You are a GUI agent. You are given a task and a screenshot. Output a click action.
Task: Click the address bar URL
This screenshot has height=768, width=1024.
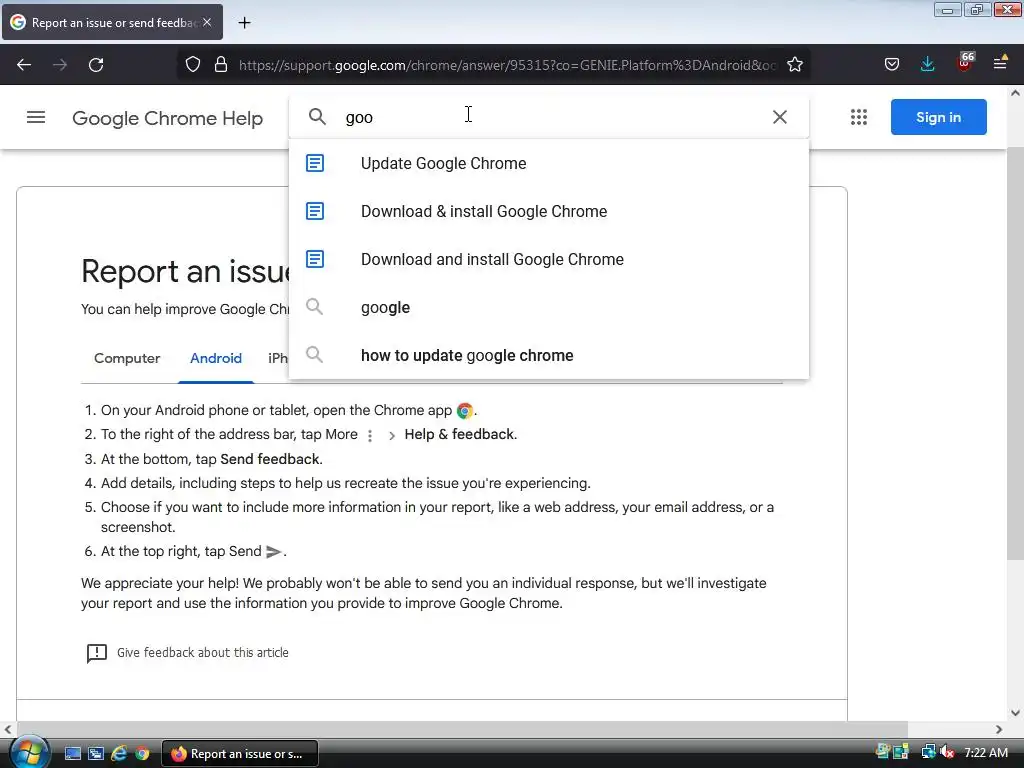click(507, 65)
